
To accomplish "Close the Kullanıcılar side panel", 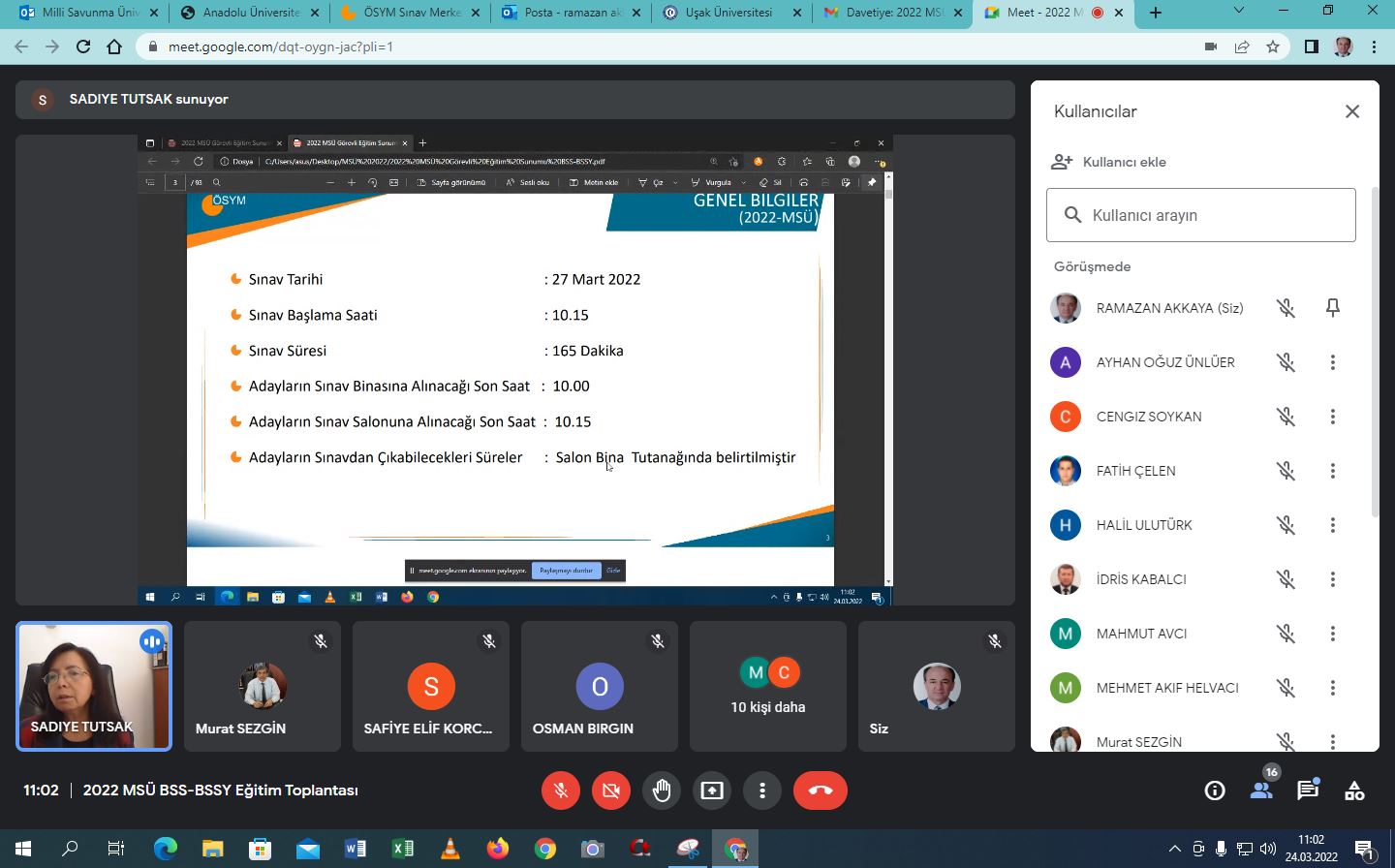I will (x=1352, y=111).
